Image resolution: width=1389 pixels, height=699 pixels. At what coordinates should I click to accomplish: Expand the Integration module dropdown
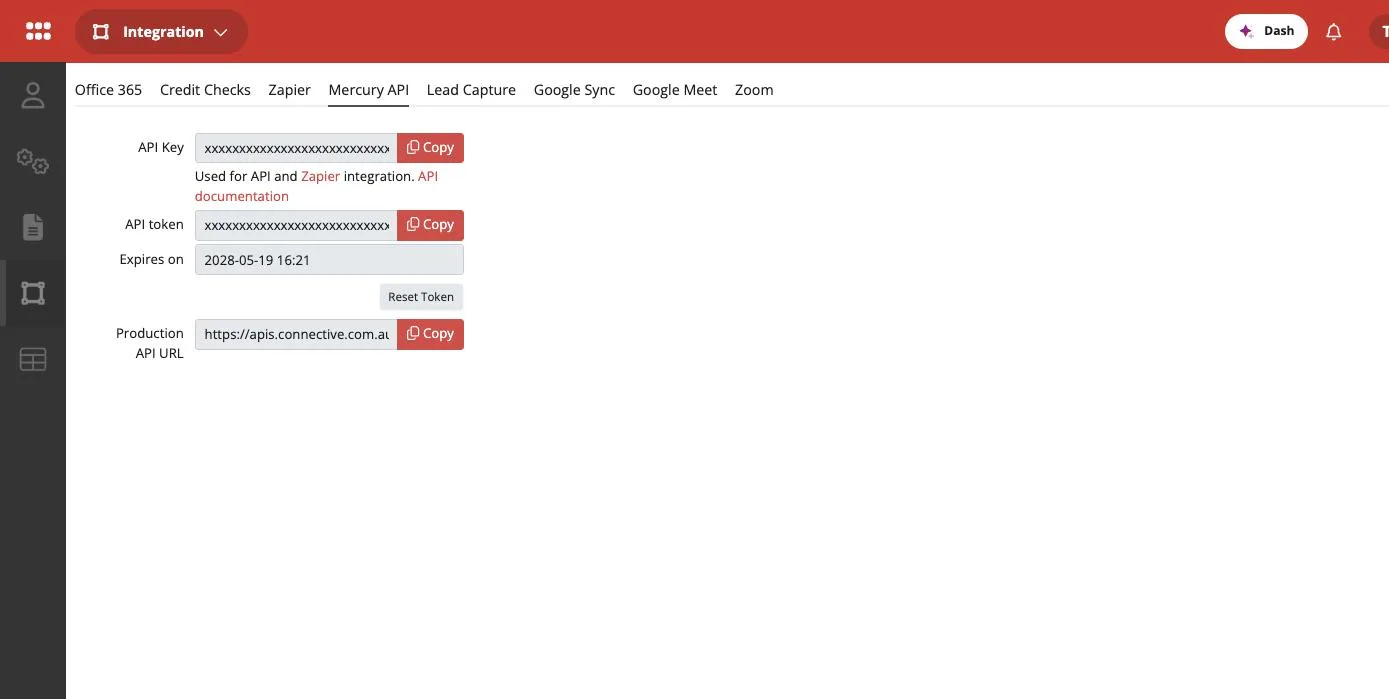click(161, 32)
